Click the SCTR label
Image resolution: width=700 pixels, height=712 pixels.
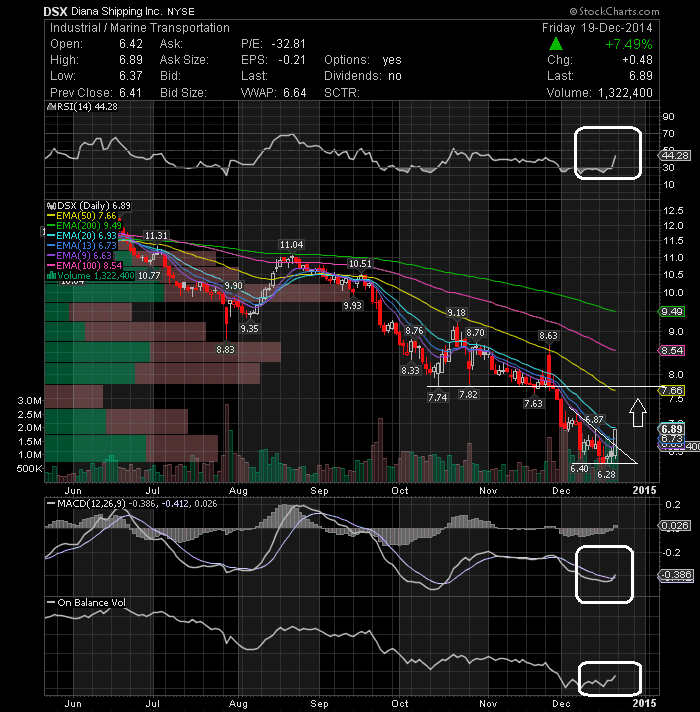point(342,93)
